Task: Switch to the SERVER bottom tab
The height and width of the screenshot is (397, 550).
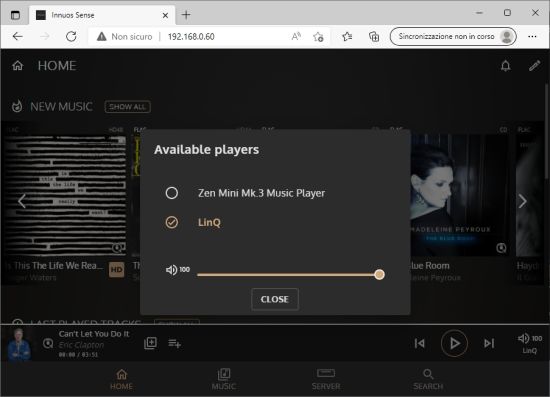Action: pyautogui.click(x=326, y=379)
